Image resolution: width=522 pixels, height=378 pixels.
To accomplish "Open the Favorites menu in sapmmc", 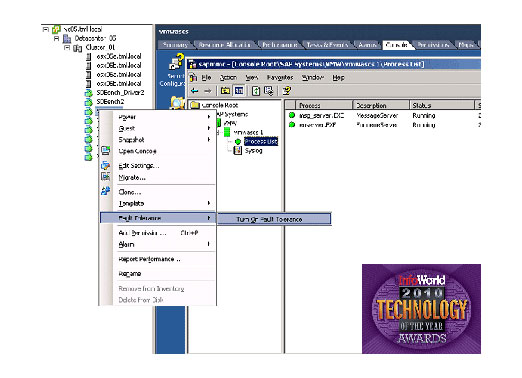I will tap(280, 78).
